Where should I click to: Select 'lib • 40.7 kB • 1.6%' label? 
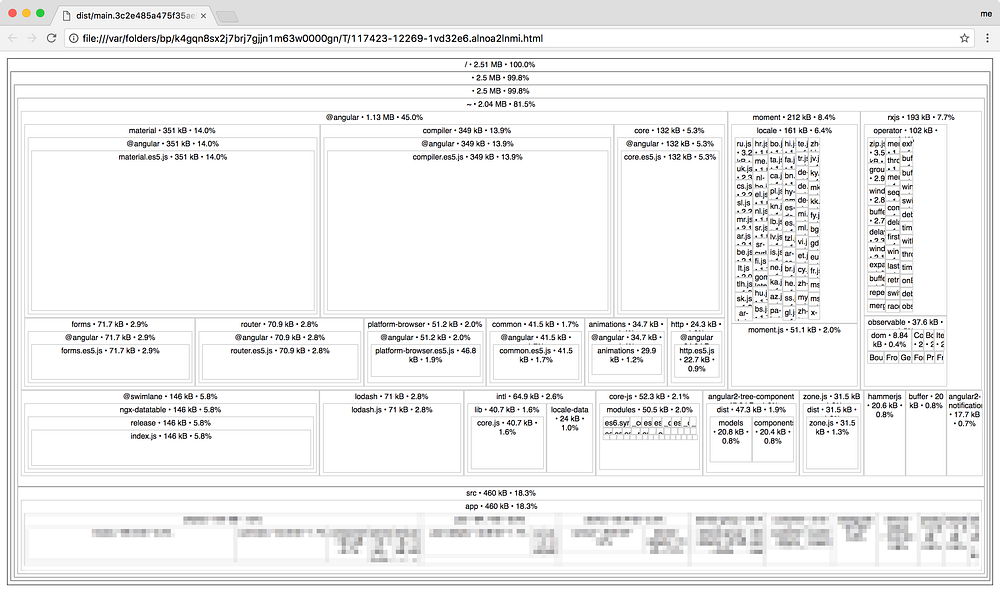506,410
